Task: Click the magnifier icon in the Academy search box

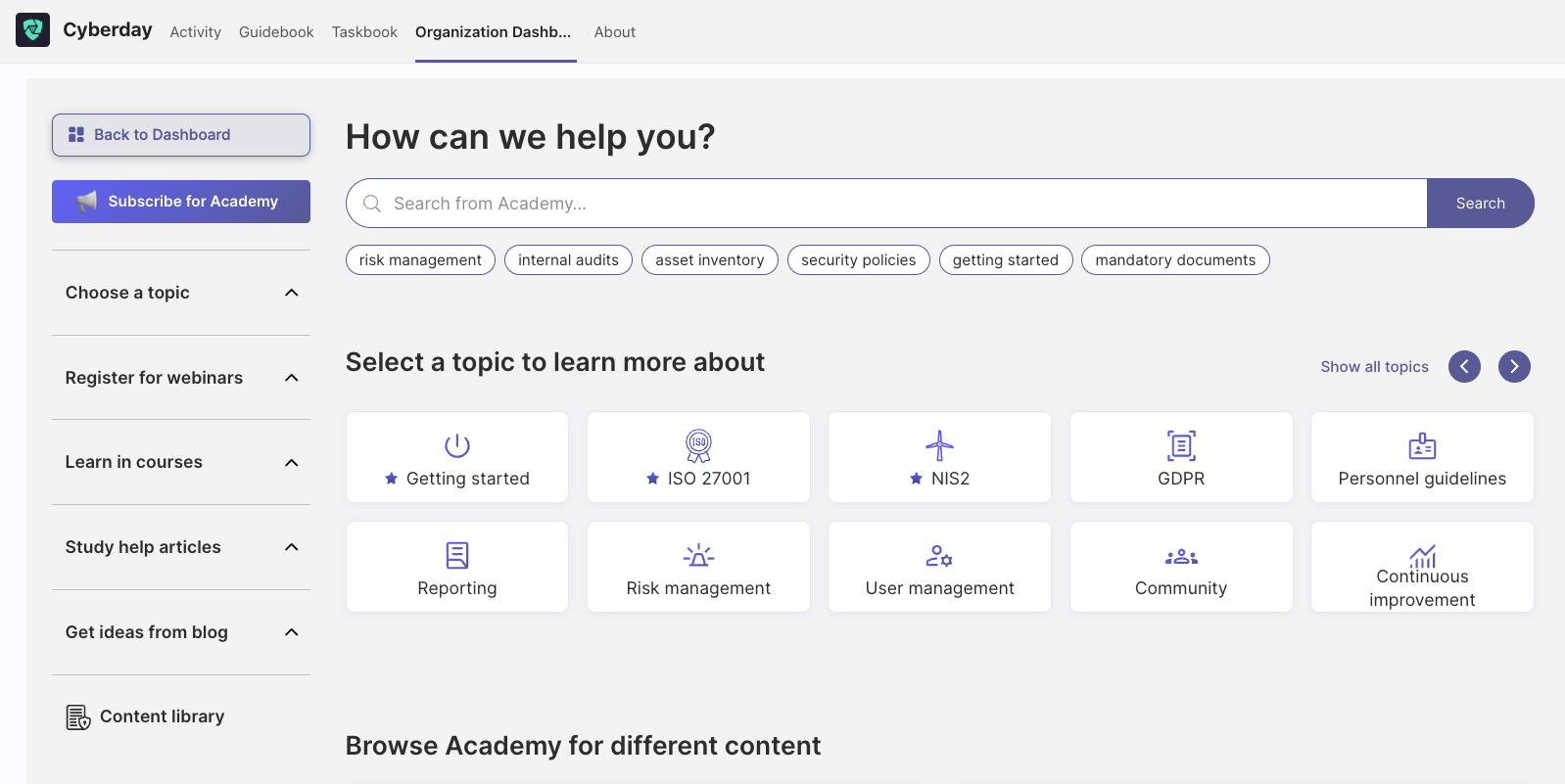Action: pos(372,204)
